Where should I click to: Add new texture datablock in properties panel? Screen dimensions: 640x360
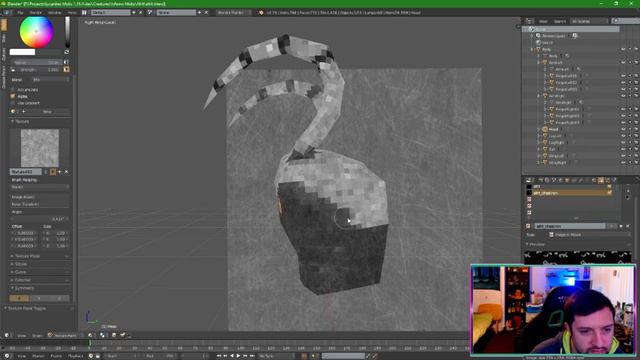click(621, 226)
